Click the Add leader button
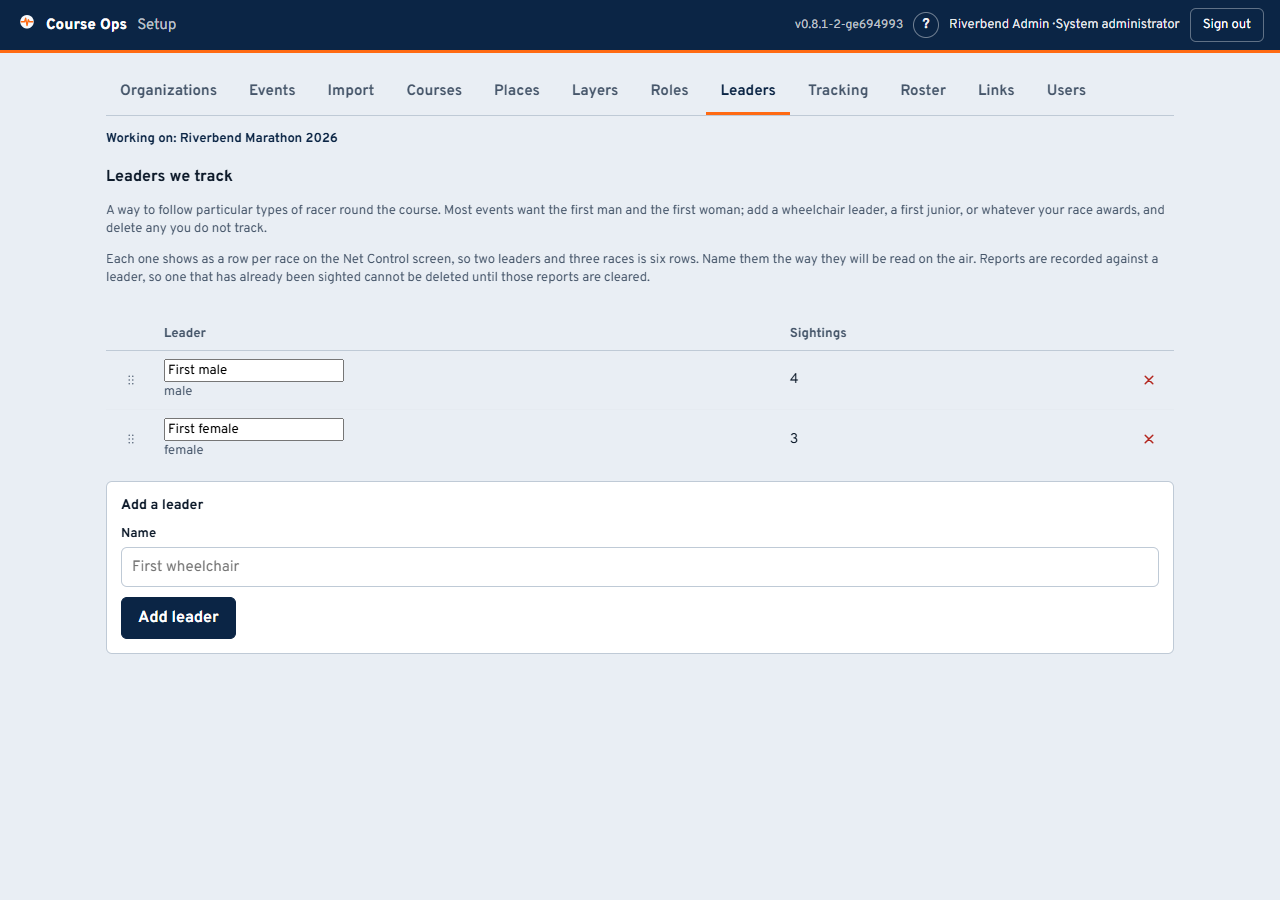 [178, 618]
